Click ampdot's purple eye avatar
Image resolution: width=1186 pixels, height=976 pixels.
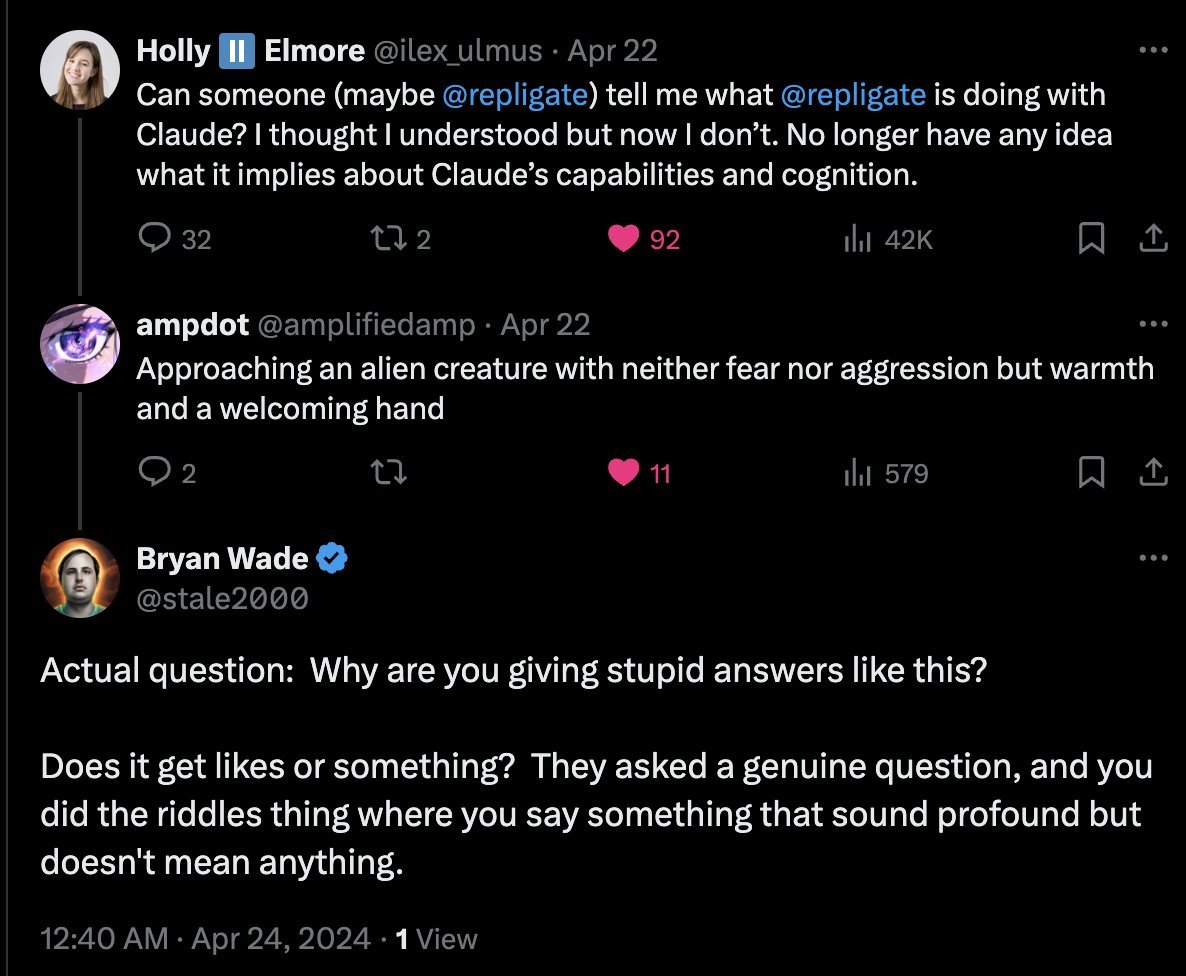79,344
